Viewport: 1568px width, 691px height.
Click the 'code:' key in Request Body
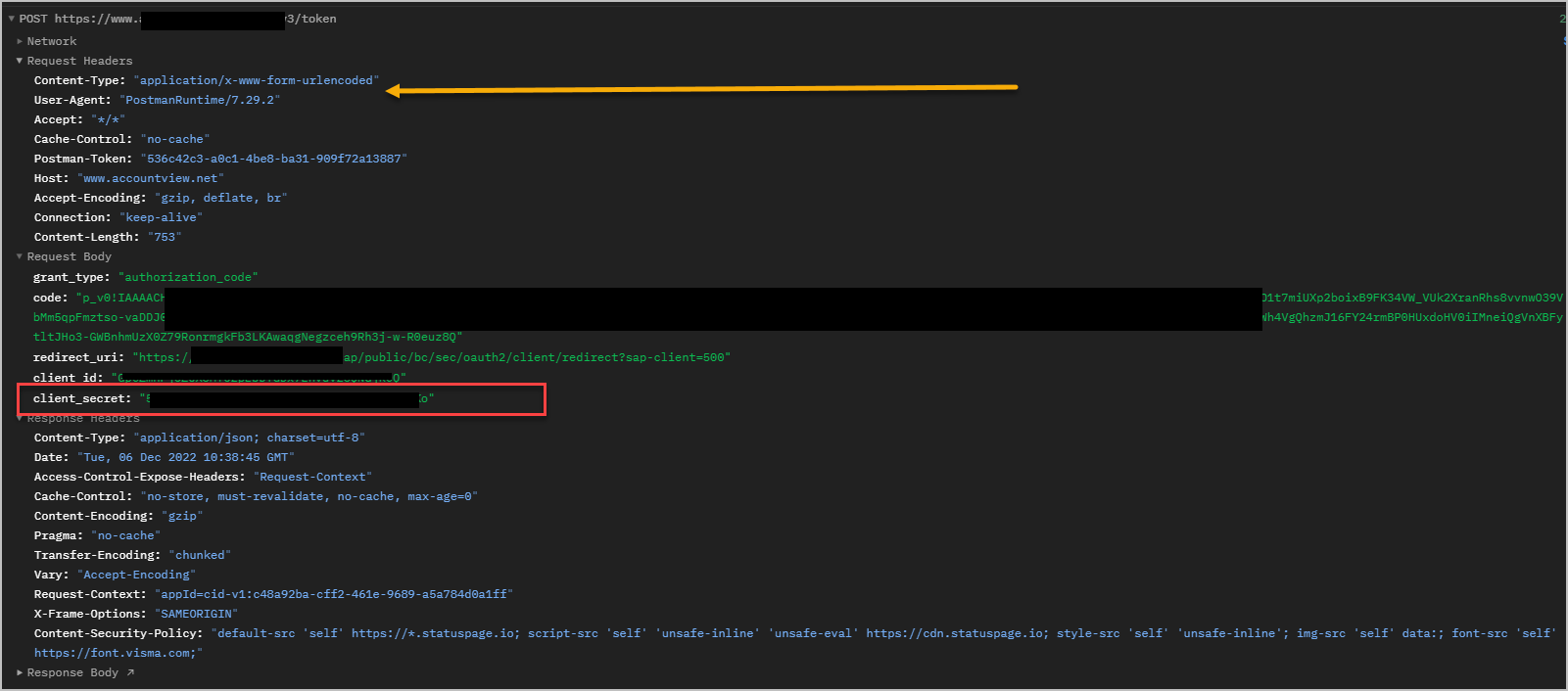tap(51, 298)
